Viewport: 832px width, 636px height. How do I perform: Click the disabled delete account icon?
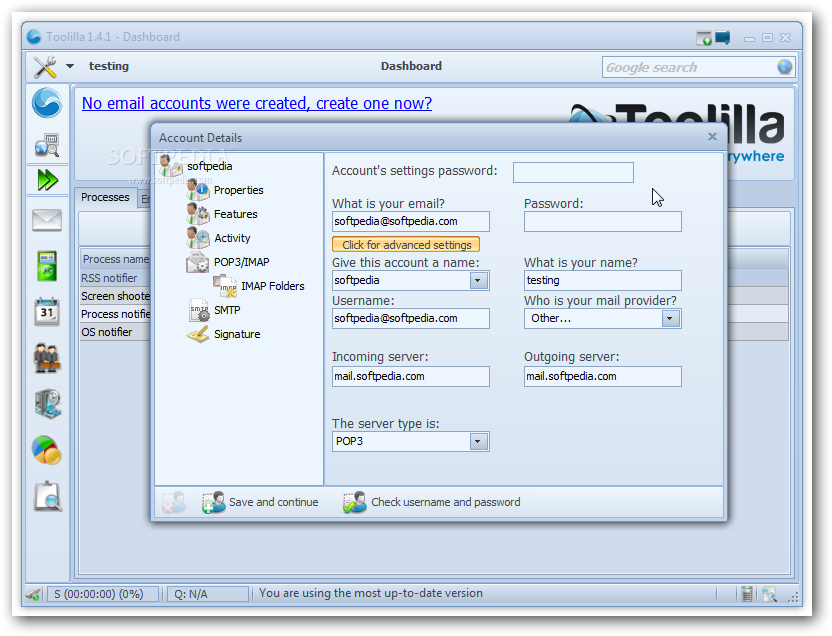point(174,502)
